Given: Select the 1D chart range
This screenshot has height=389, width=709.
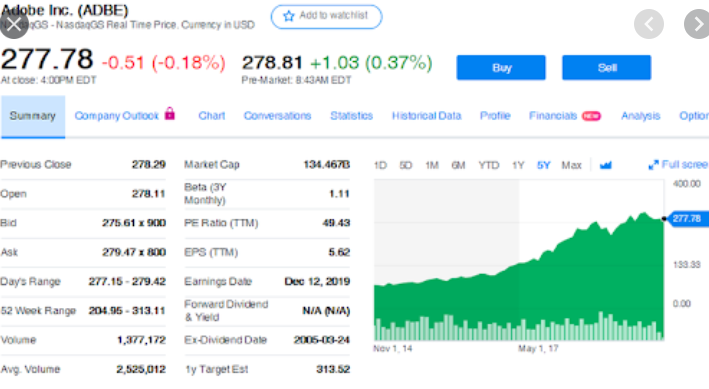Looking at the screenshot, I should tap(380, 165).
